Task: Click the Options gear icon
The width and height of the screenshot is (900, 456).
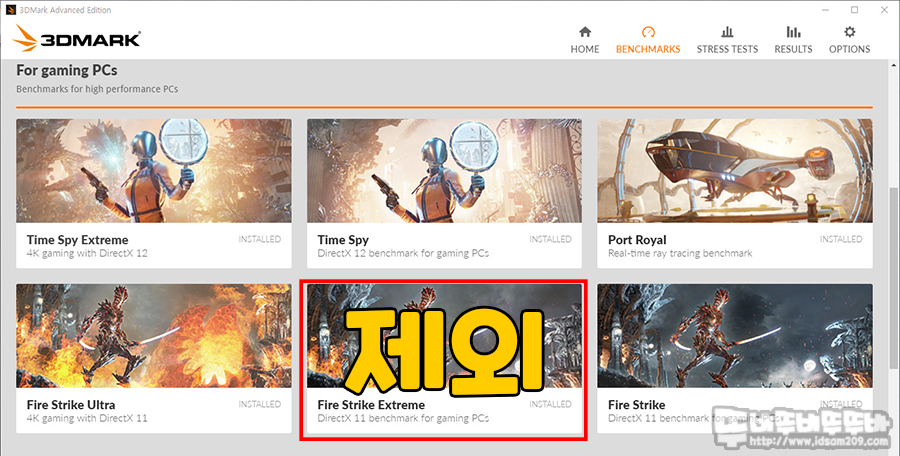Action: pos(849,32)
